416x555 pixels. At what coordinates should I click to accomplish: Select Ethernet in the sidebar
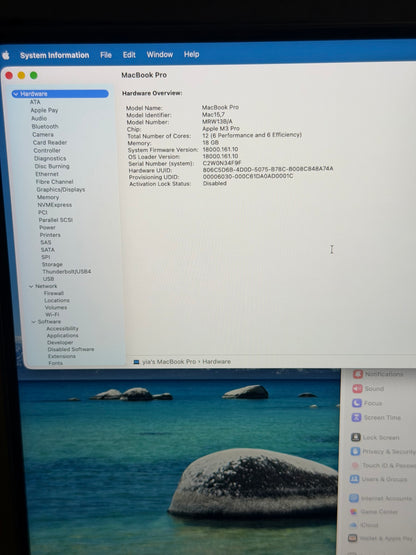(47, 174)
